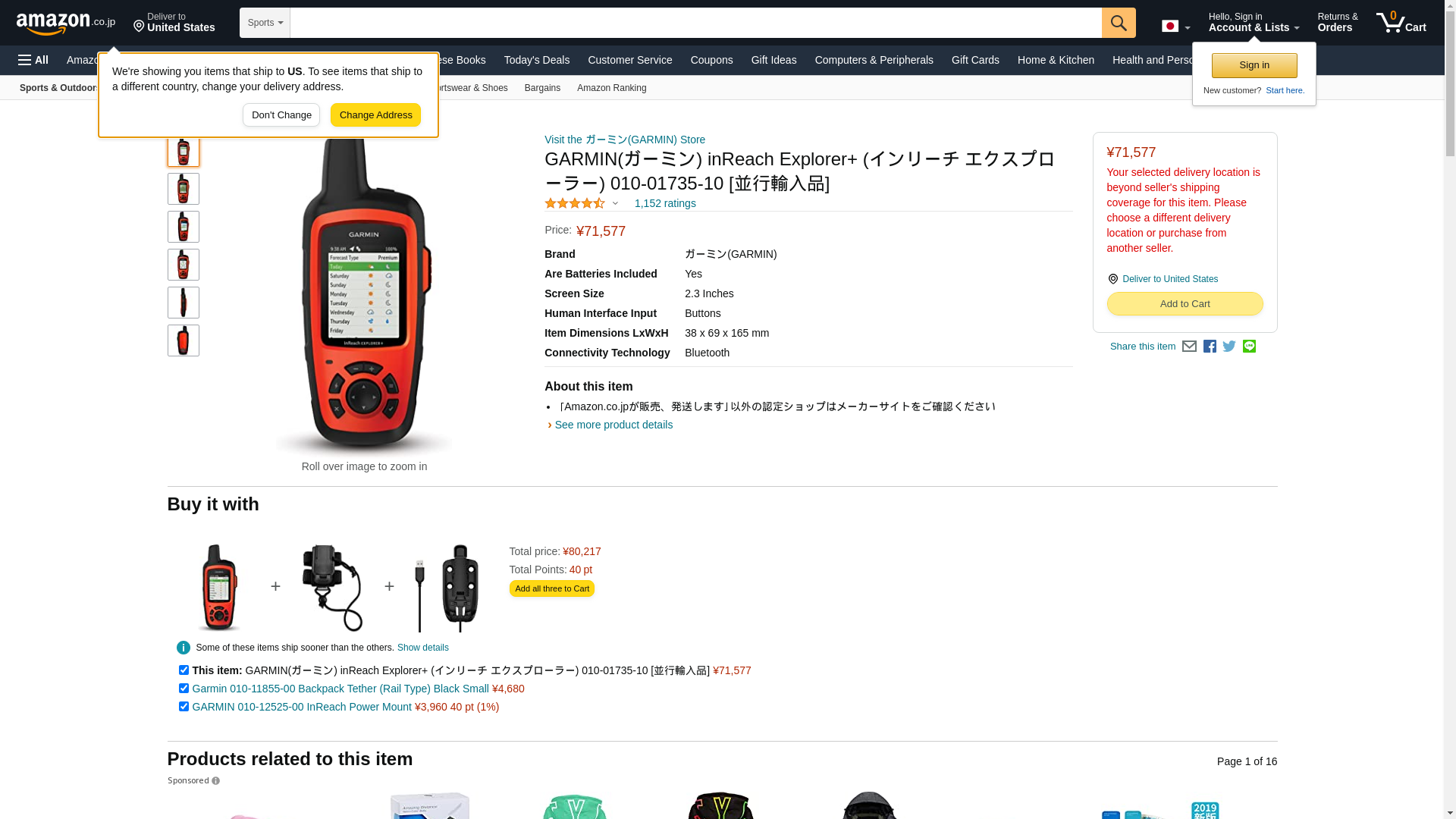Viewport: 1456px width, 819px height.
Task: Go to the Amazon.co.jp home logo
Action: point(66,23)
